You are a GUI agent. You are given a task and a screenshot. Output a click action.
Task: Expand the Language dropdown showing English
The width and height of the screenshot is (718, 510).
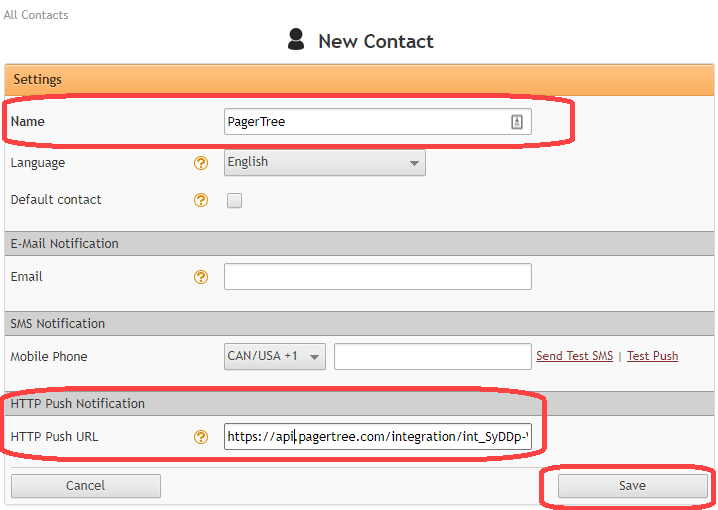click(x=325, y=162)
